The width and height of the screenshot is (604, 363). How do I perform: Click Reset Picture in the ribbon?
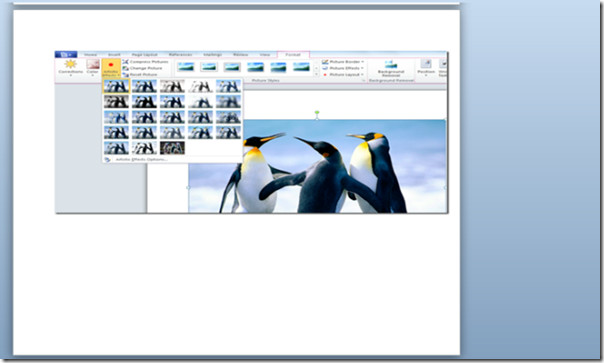[140, 74]
